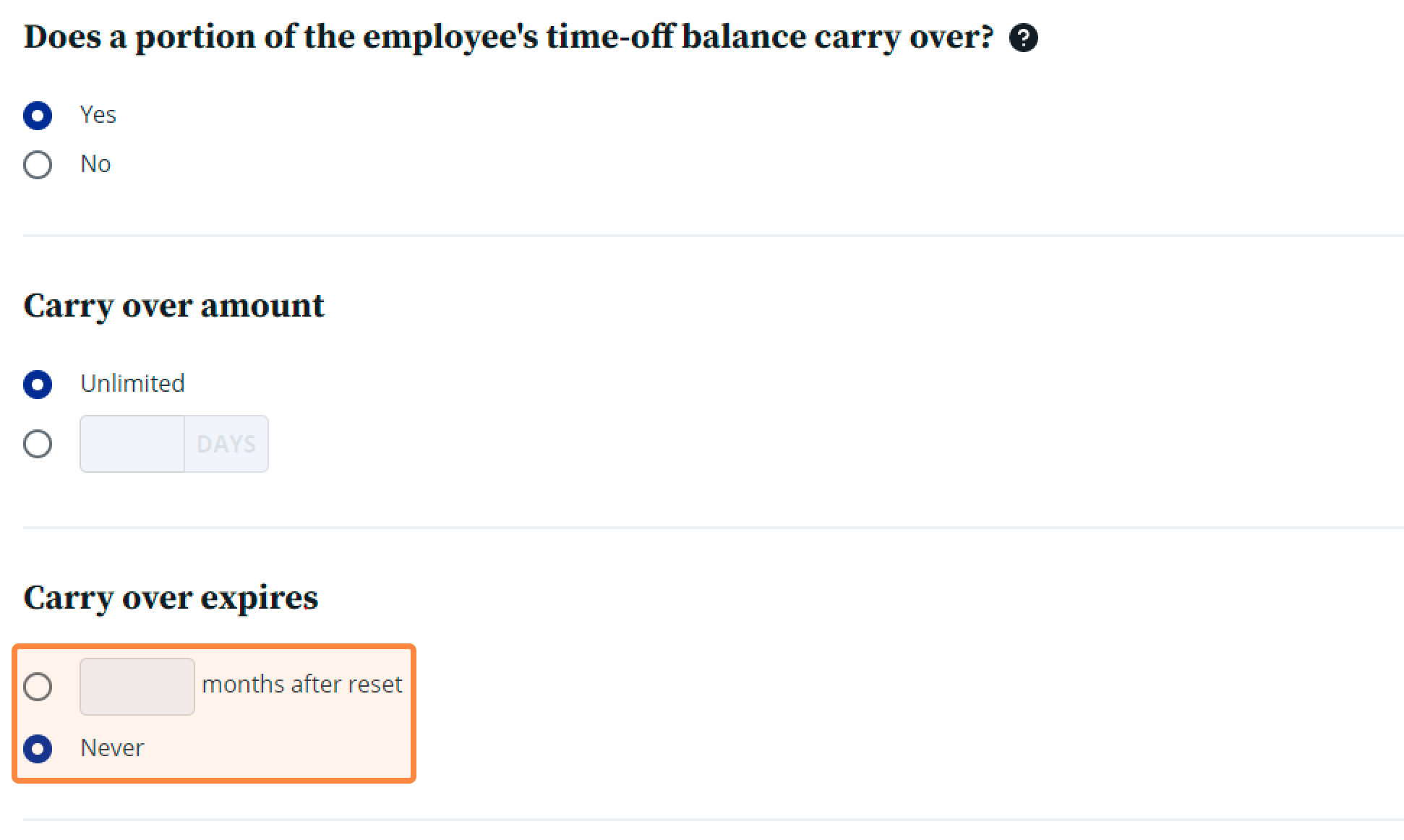The width and height of the screenshot is (1404, 840).
Task: Click the carry over days input field
Action: click(132, 444)
